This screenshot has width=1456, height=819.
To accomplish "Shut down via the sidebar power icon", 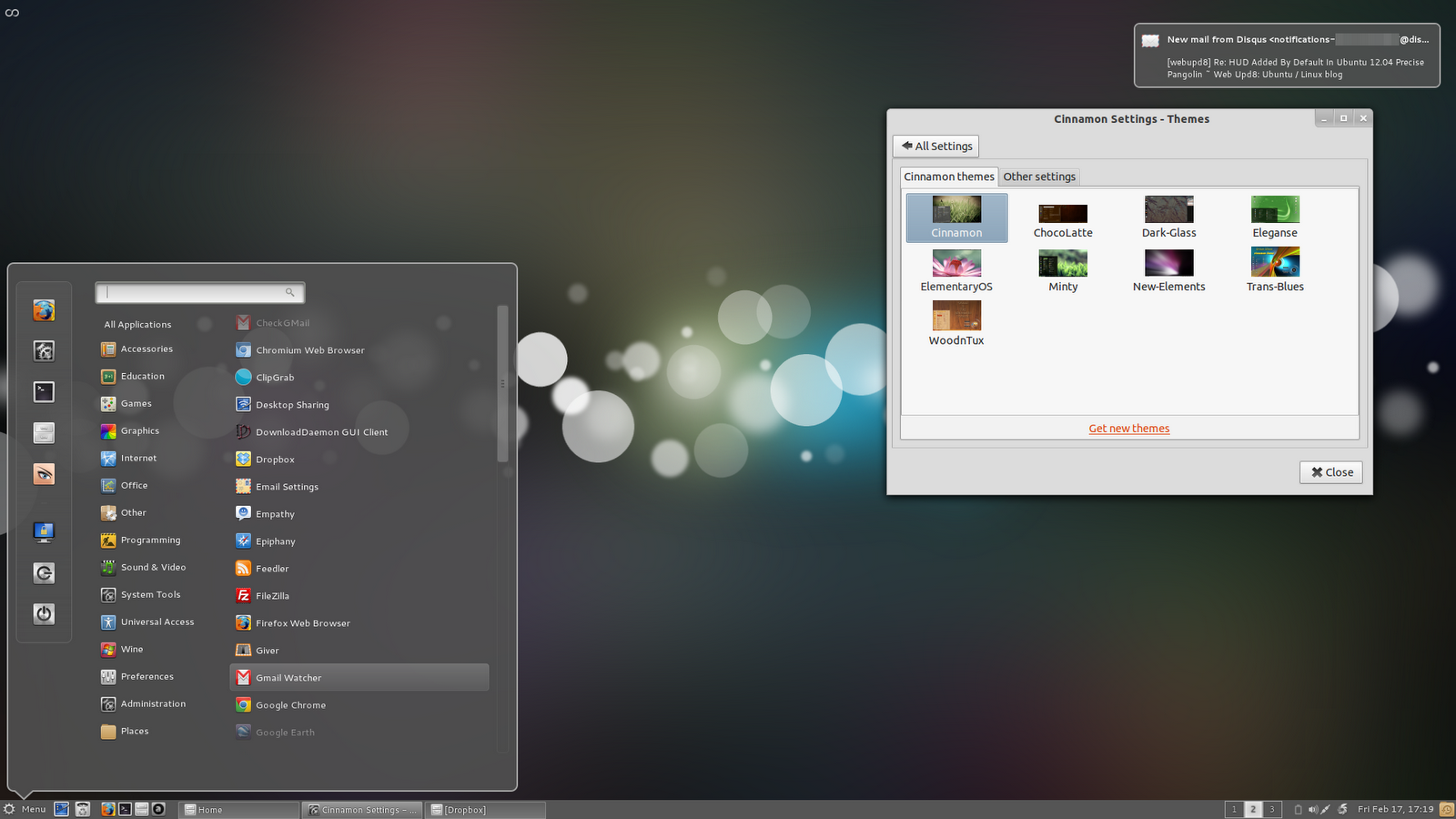I will (x=44, y=613).
